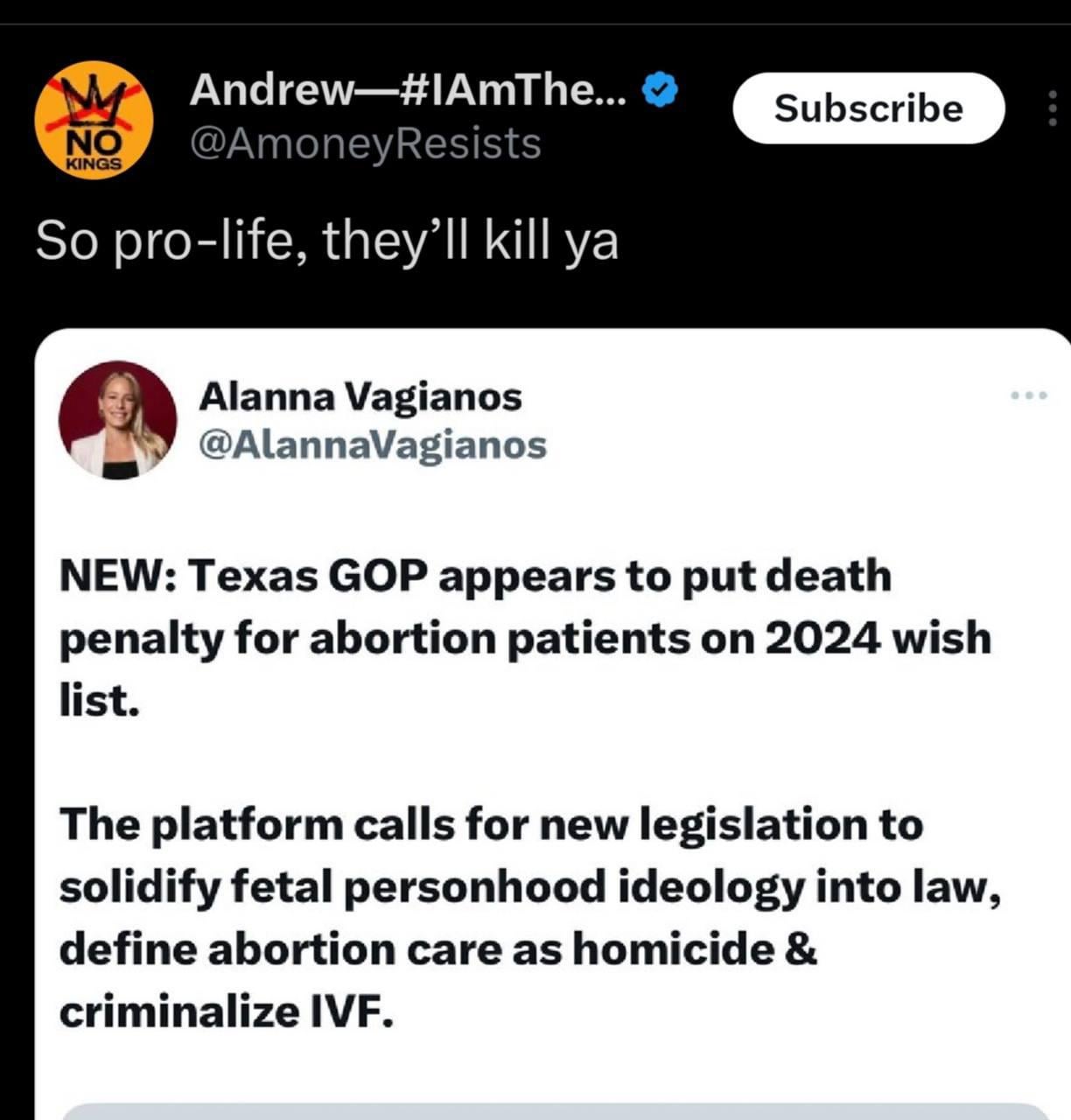Open the three-dot menu in the quoted tweet

[1028, 395]
